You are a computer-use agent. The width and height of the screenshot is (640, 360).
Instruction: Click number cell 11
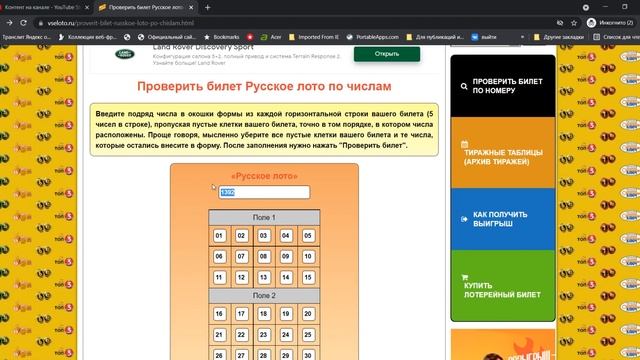point(219,278)
